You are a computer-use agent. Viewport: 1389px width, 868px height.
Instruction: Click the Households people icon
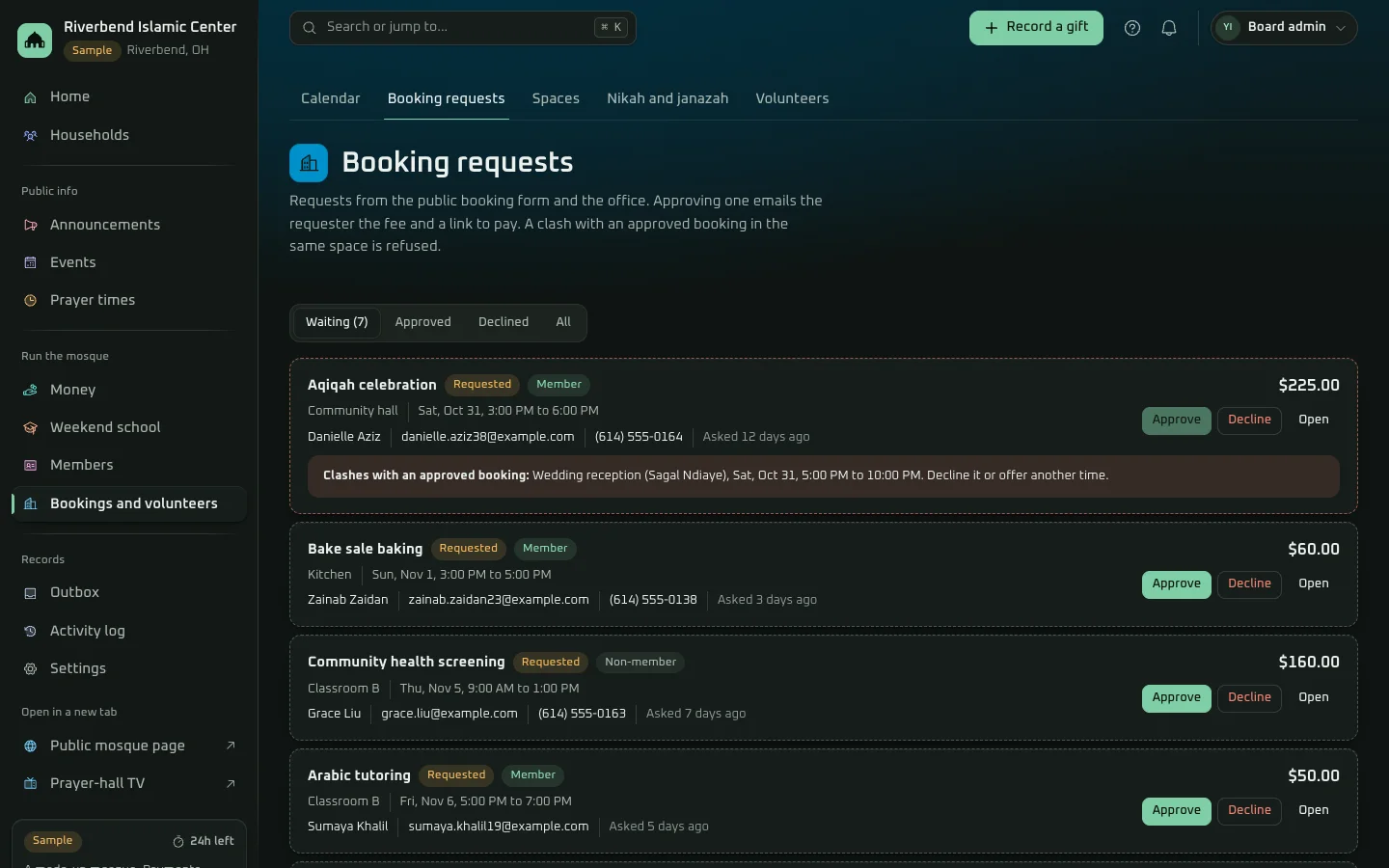click(30, 136)
